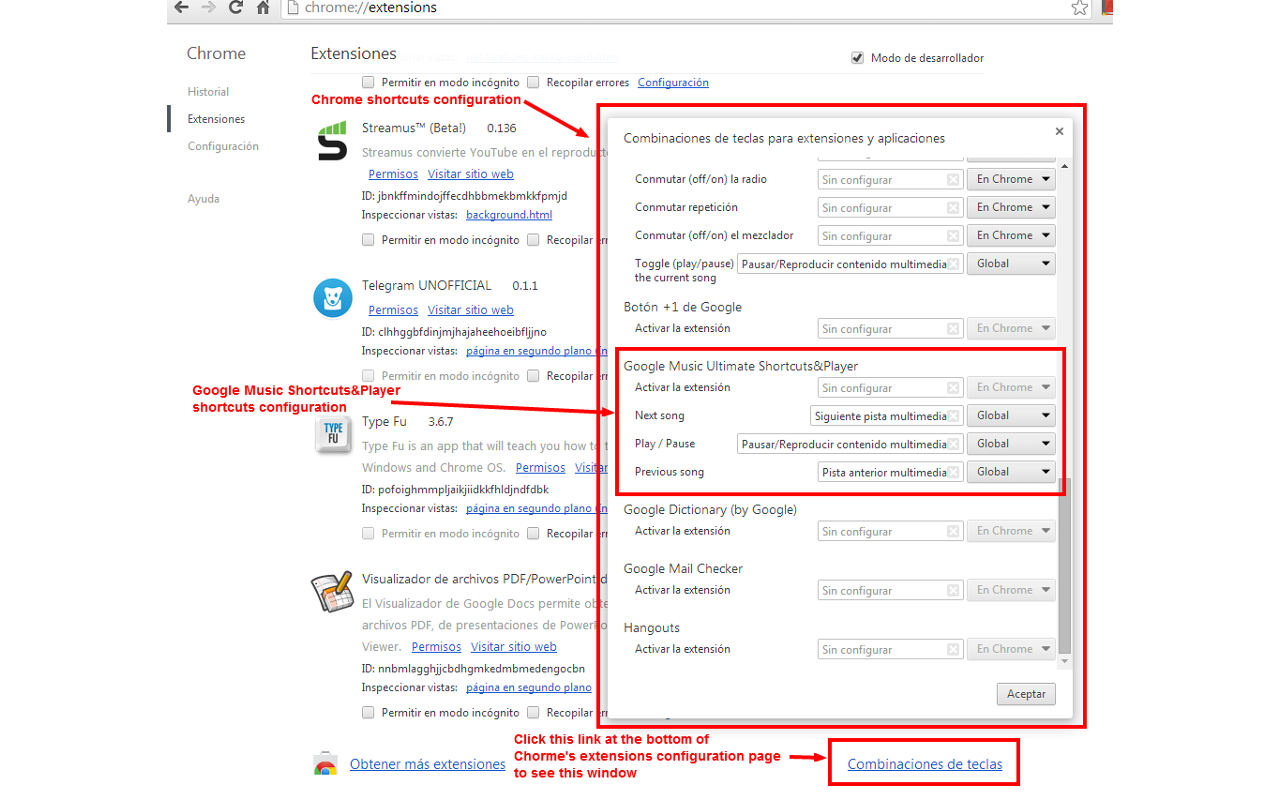The width and height of the screenshot is (1280, 800).
Task: Open Configuración in the Chrome sidebar
Action: click(223, 146)
